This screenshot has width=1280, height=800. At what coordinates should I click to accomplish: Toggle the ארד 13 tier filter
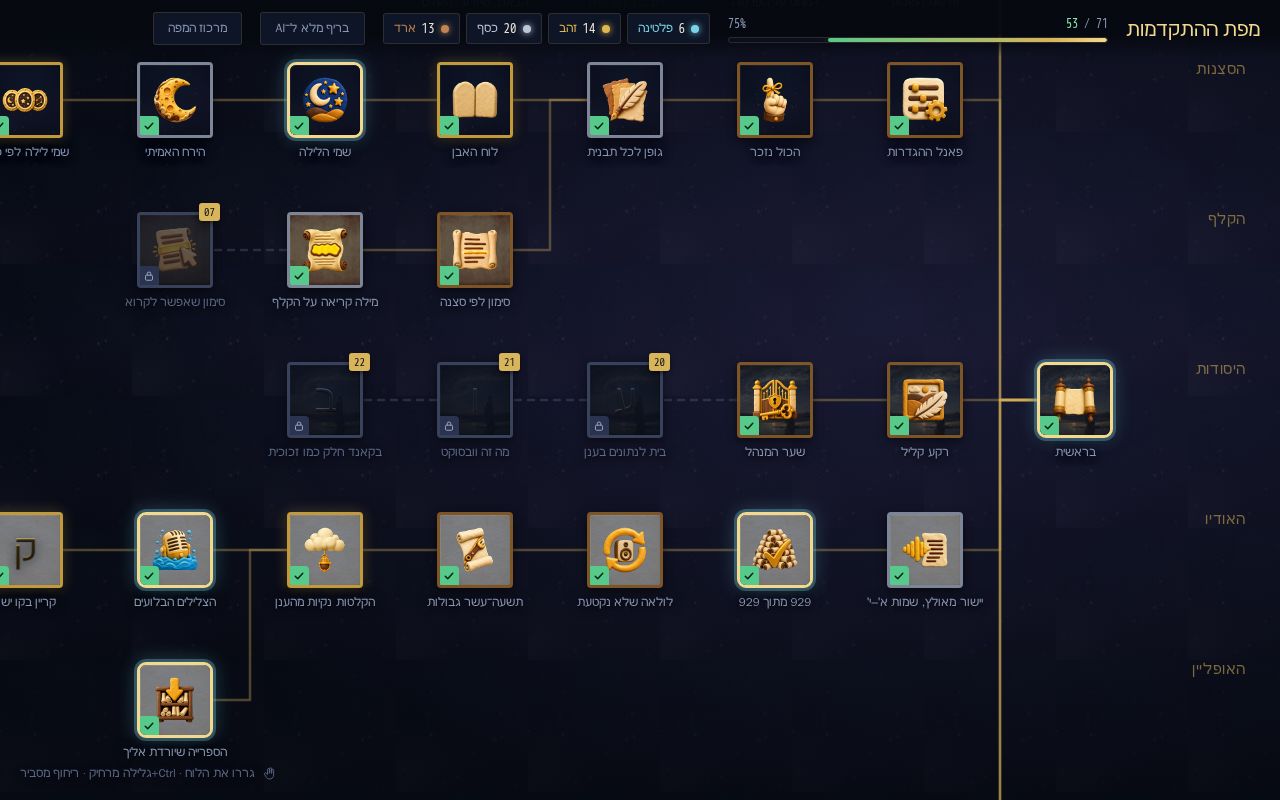(x=421, y=28)
